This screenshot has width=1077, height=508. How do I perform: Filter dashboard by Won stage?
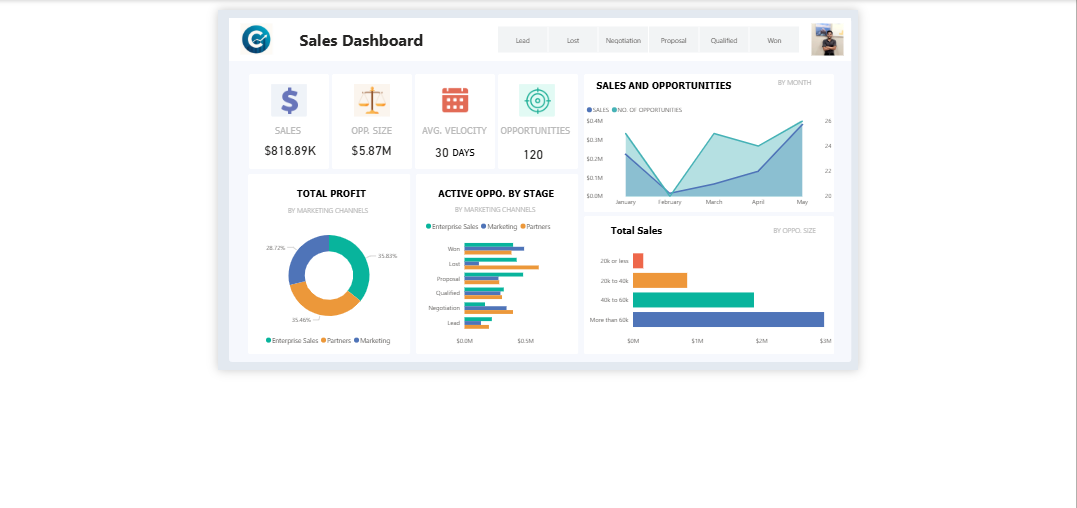[774, 41]
